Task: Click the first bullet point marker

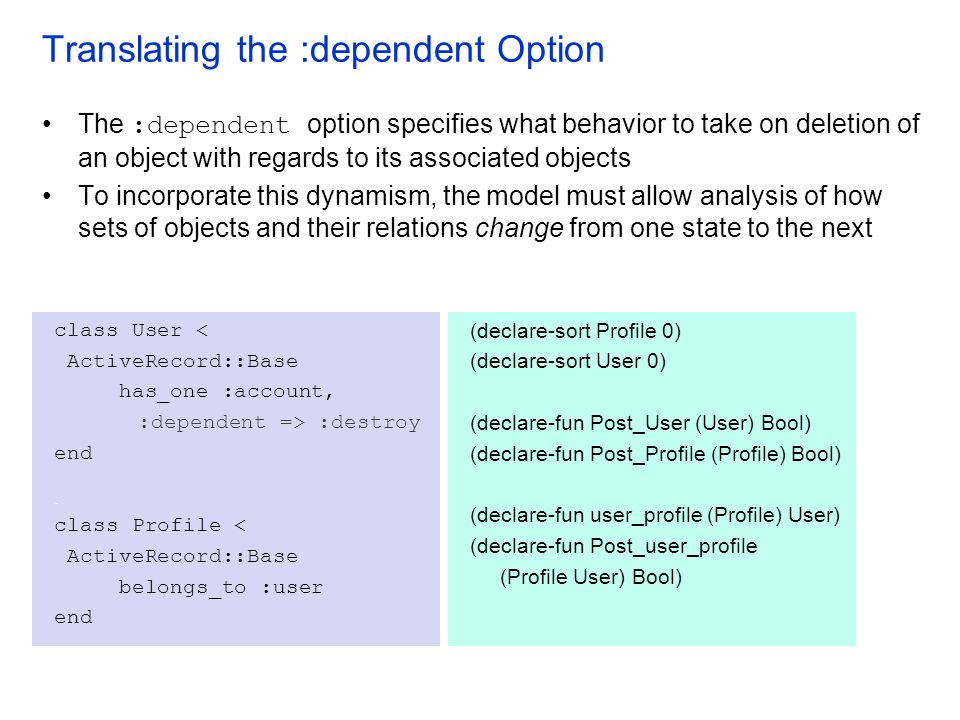Action: pos(47,124)
